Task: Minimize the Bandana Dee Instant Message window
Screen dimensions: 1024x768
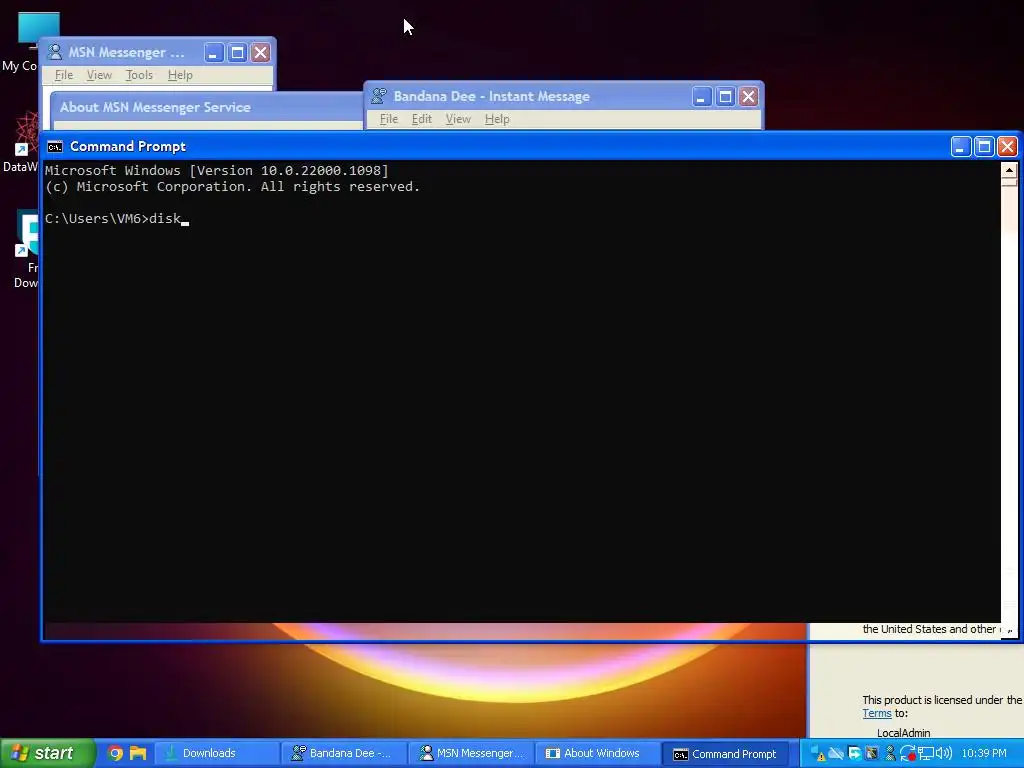Action: coord(701,97)
